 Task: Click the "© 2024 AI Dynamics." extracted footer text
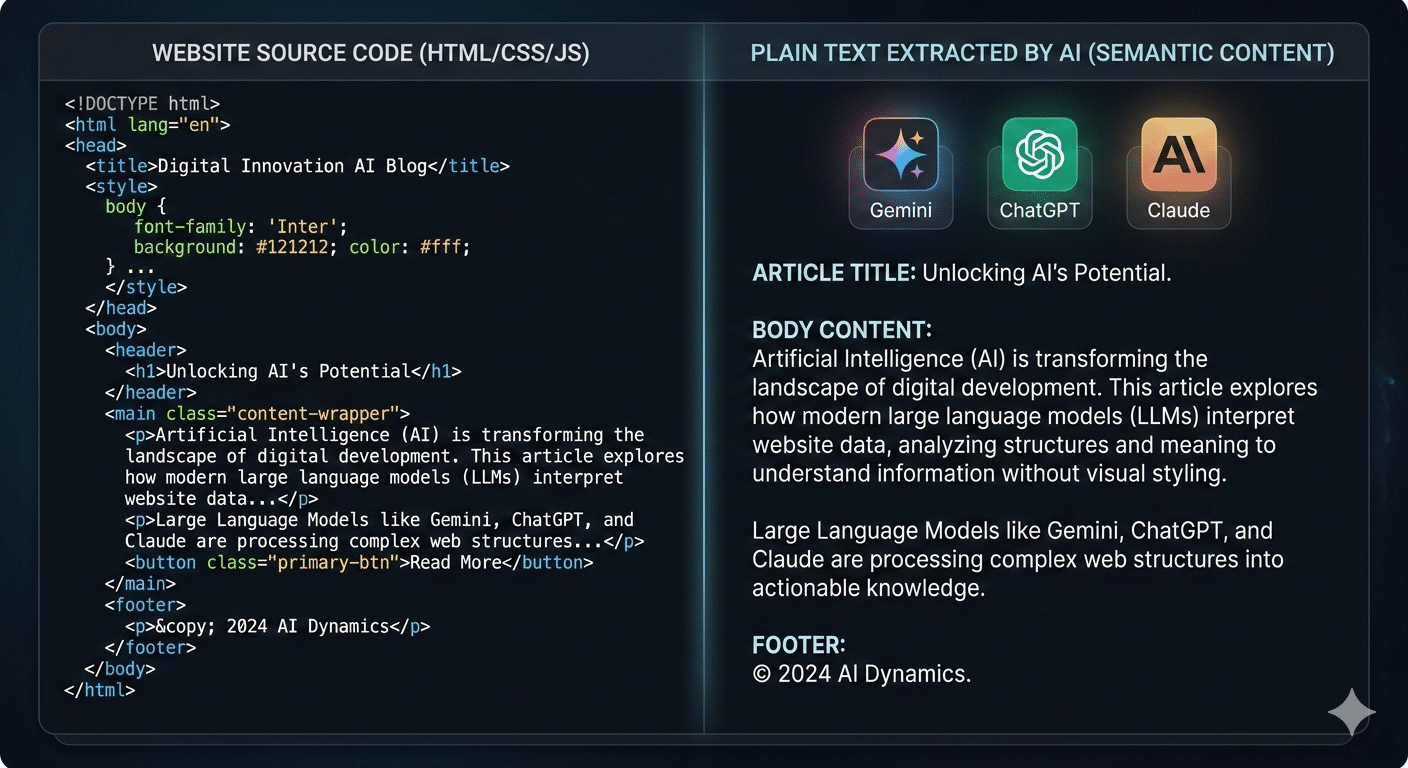(862, 674)
